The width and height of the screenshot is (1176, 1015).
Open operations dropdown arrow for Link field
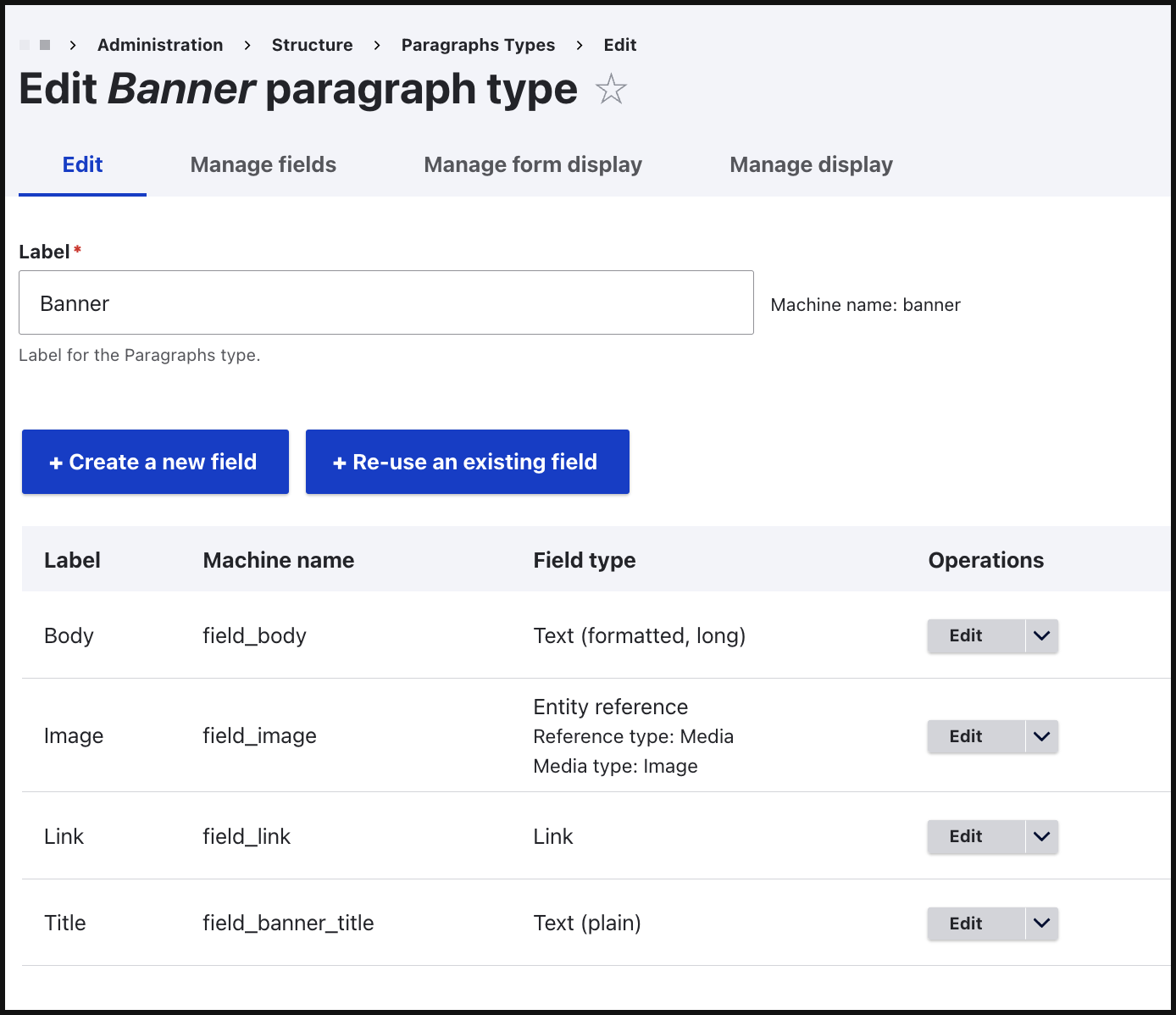tap(1041, 836)
